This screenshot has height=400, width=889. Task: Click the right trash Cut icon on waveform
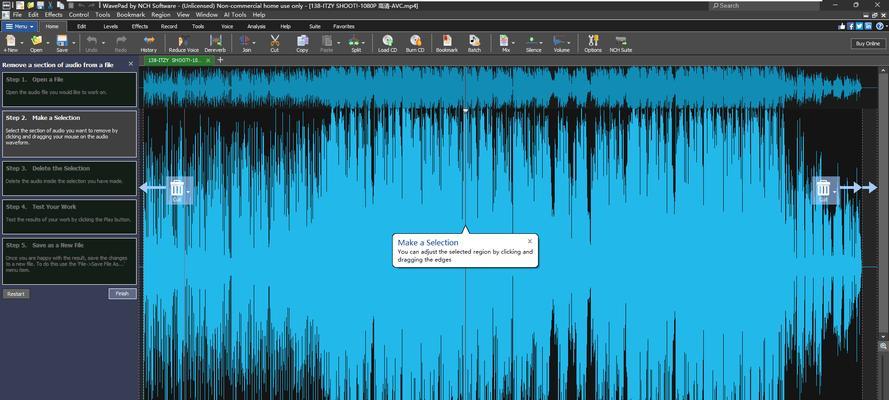tap(823, 188)
